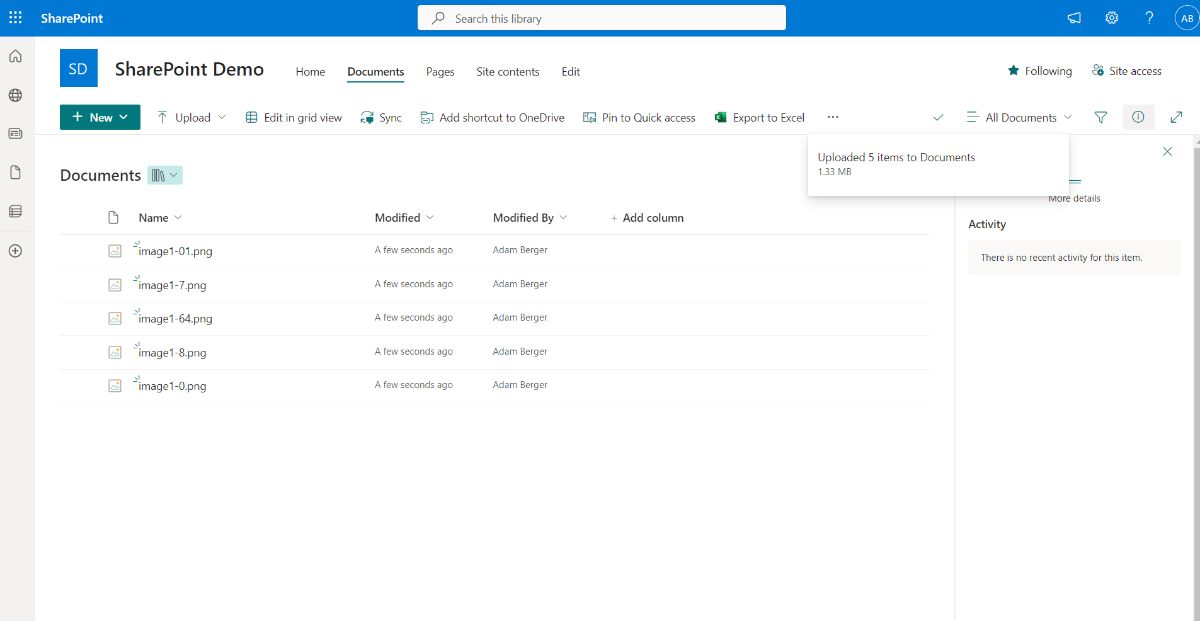
Task: Open the megaphone feedback icon
Action: coord(1074,18)
